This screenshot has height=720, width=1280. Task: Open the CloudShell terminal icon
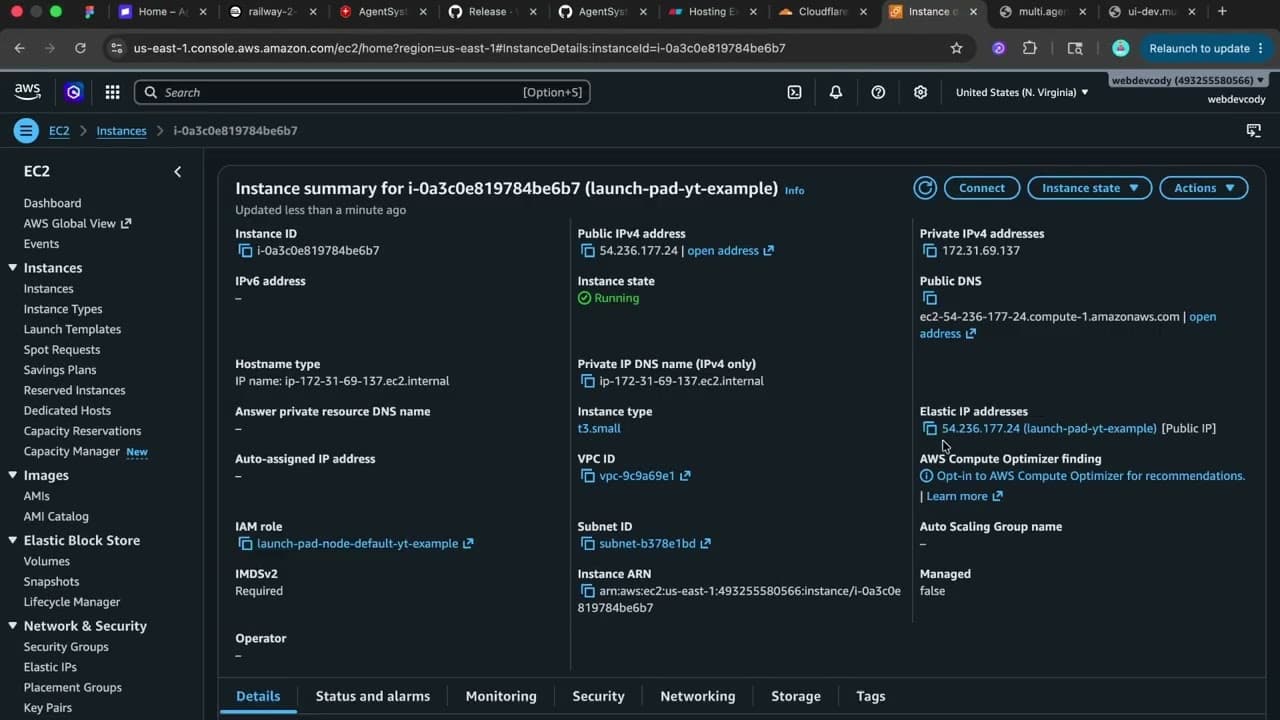click(794, 92)
